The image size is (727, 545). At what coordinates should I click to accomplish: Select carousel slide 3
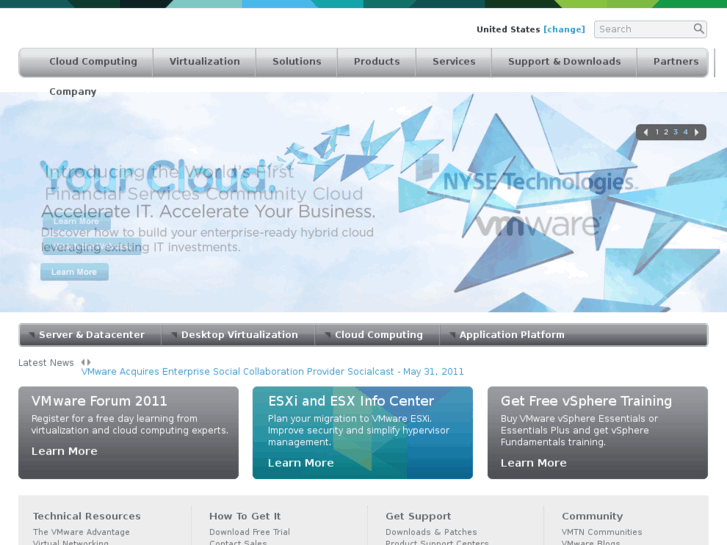(x=676, y=132)
